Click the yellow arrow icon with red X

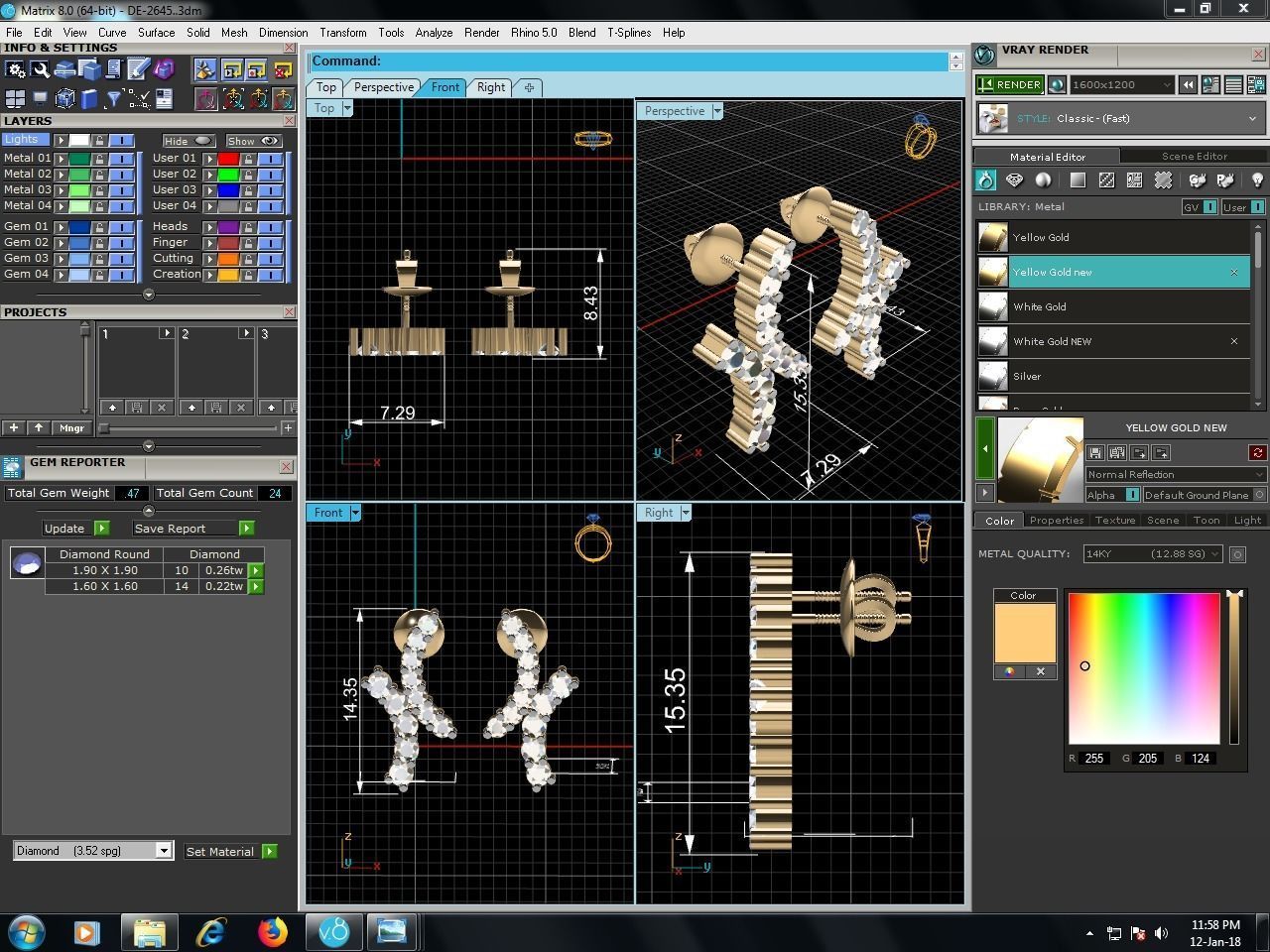point(283,69)
